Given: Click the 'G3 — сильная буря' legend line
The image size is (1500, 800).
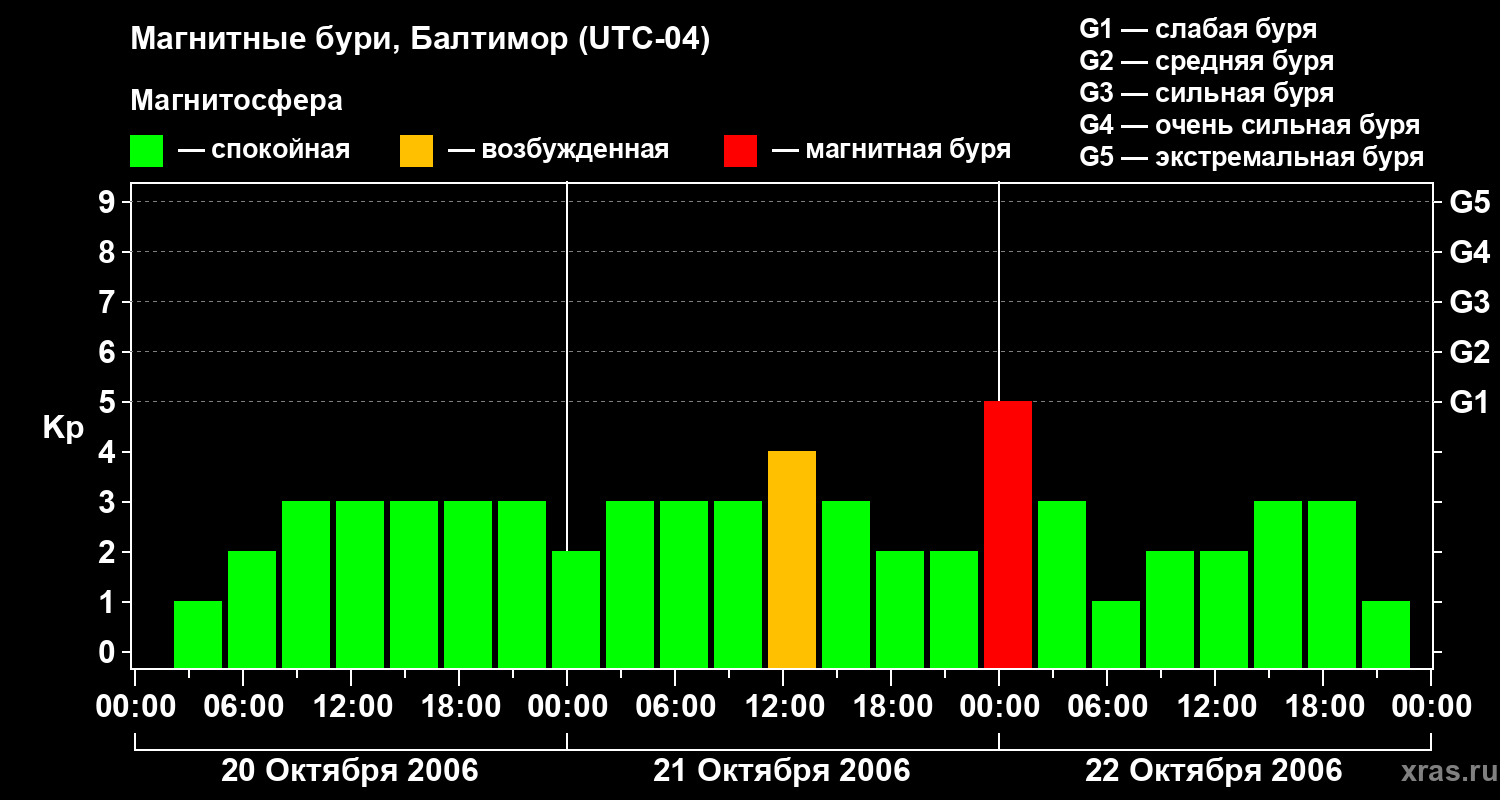Looking at the screenshot, I should coord(1206,93).
